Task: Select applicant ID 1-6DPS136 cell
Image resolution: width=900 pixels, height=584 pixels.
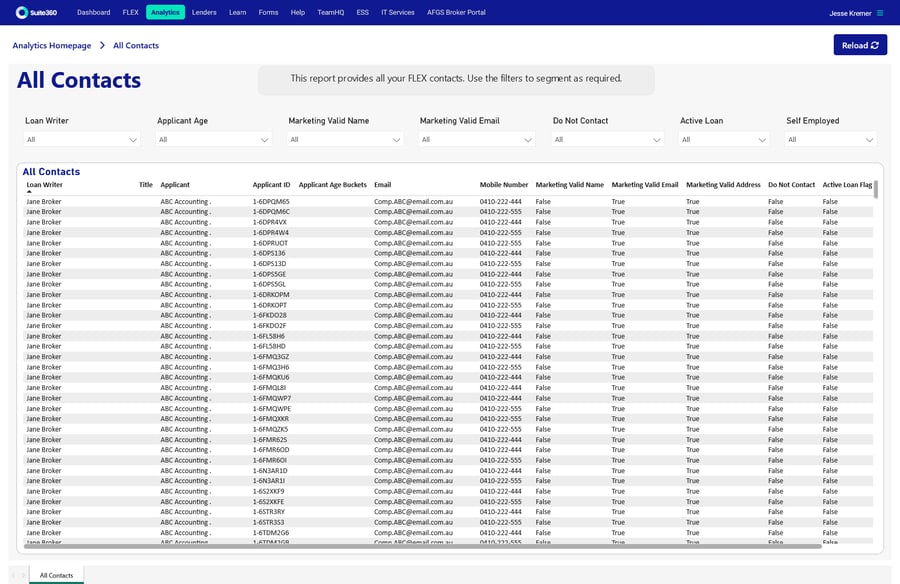Action: (x=269, y=253)
